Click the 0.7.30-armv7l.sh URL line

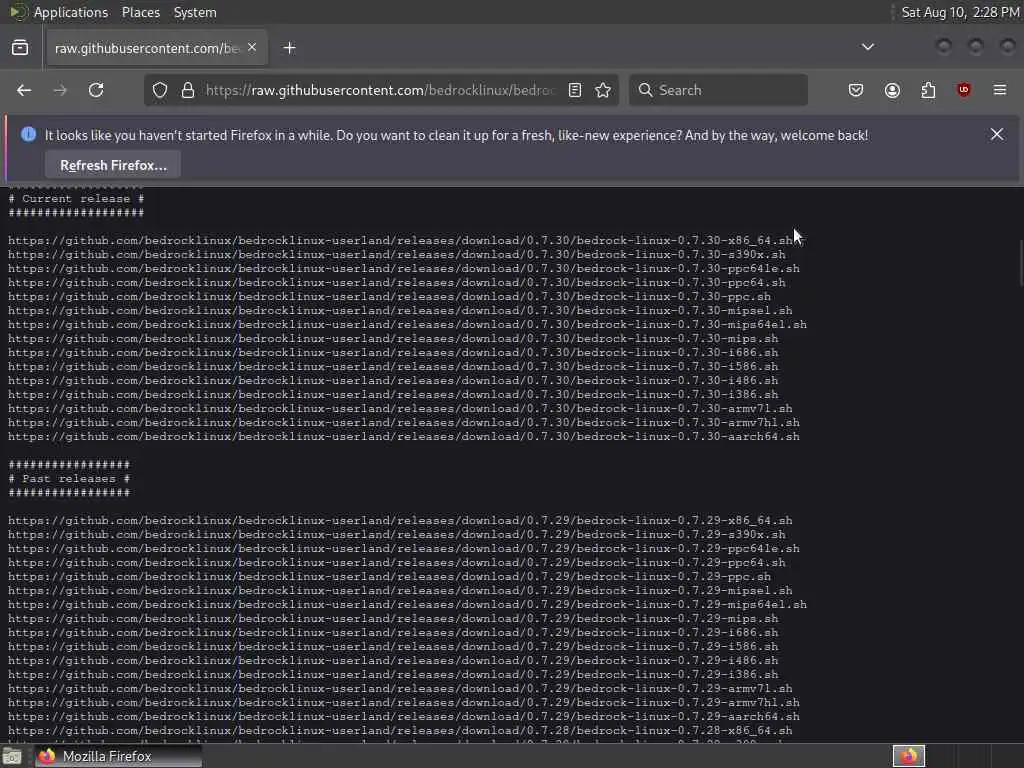point(400,409)
